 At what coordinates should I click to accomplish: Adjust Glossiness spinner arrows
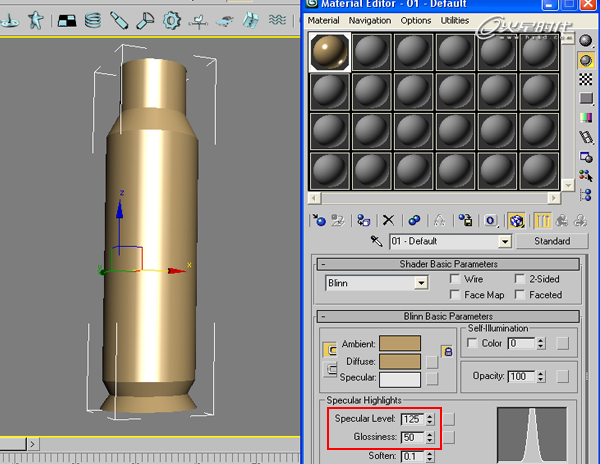(430, 437)
